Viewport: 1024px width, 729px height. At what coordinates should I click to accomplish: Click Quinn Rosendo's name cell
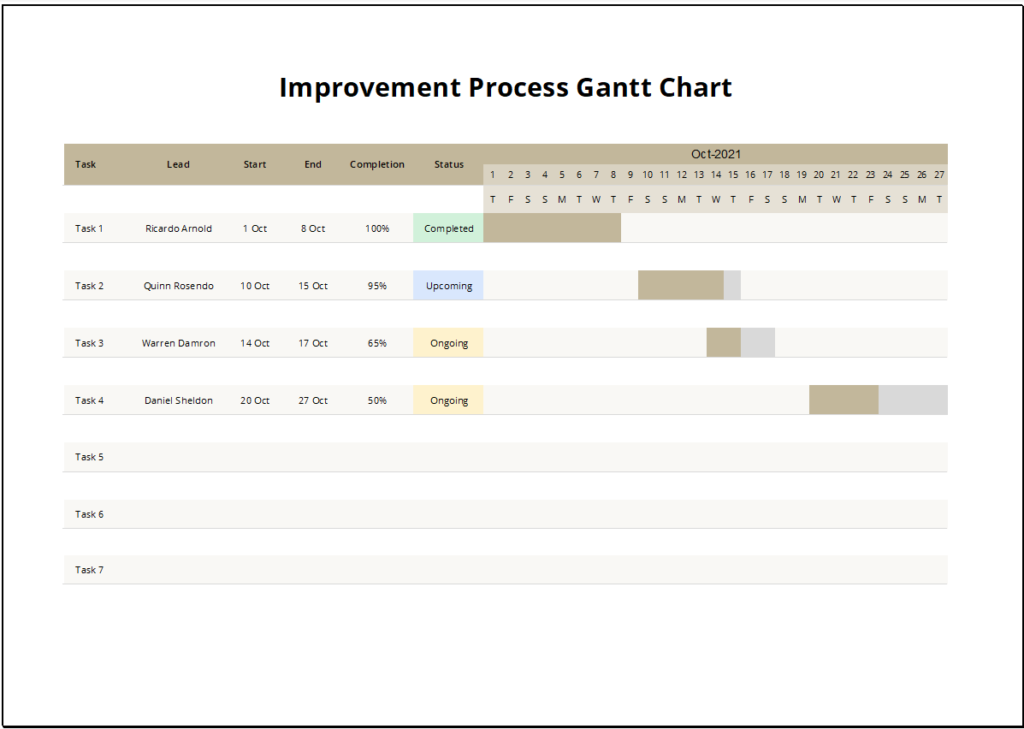pos(178,285)
